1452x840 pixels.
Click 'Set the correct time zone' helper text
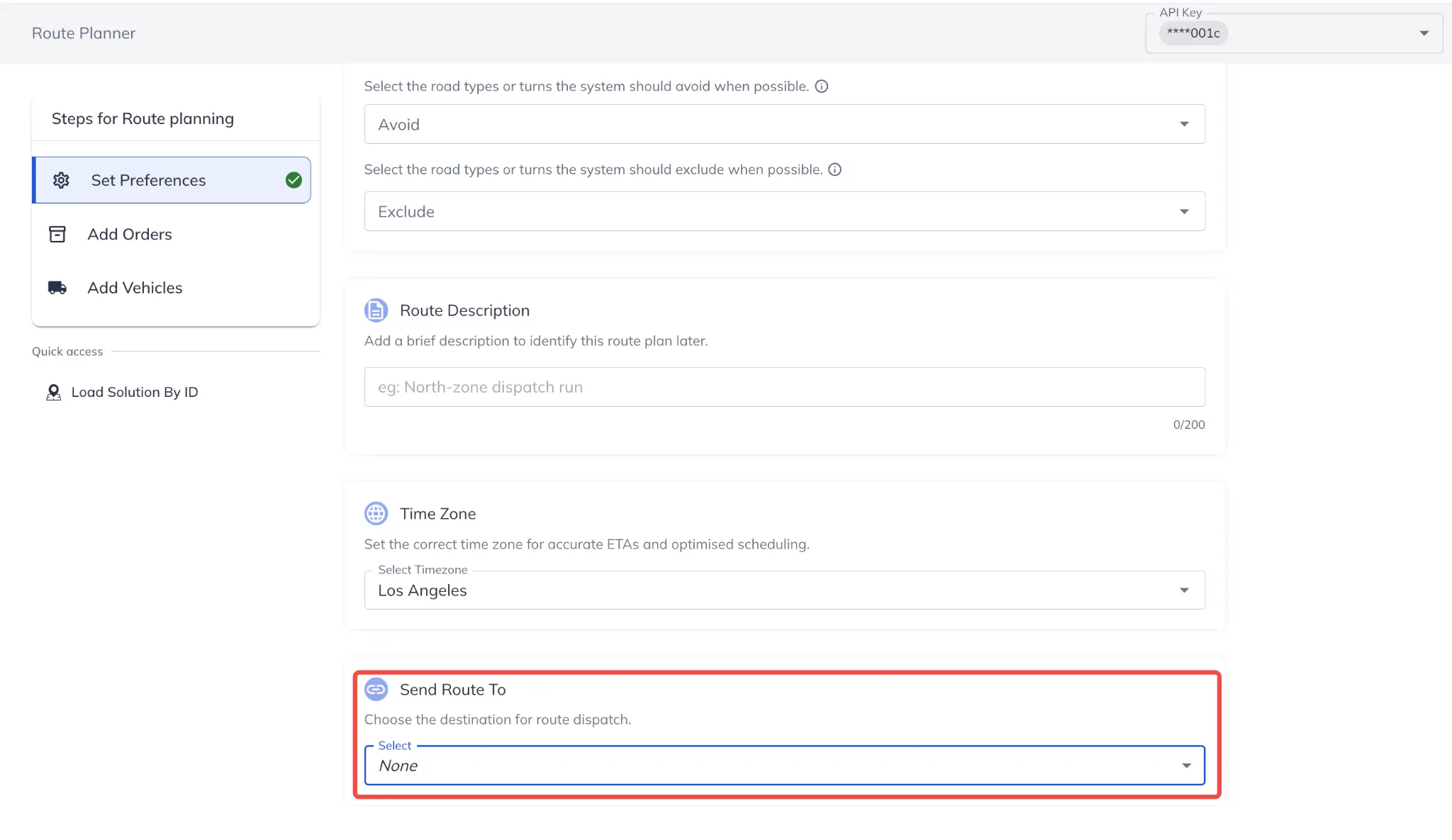coord(586,544)
